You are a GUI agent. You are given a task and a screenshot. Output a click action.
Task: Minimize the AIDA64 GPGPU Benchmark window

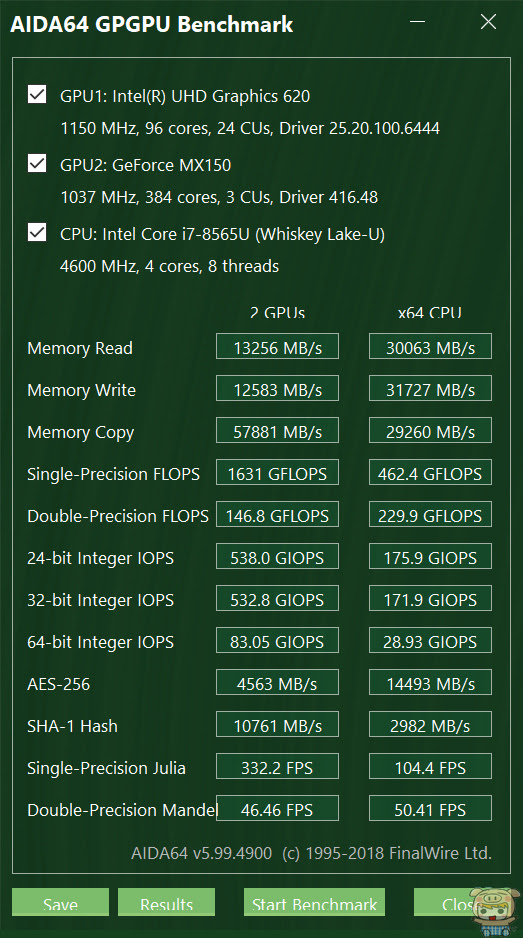pos(418,22)
